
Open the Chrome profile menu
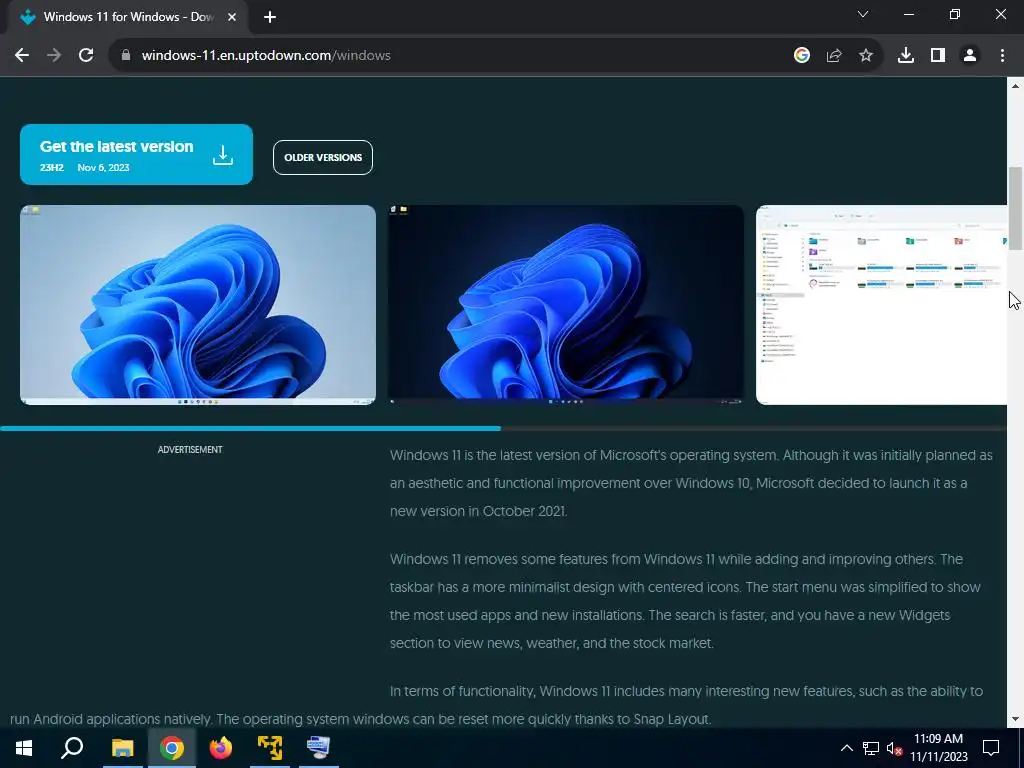(x=970, y=56)
